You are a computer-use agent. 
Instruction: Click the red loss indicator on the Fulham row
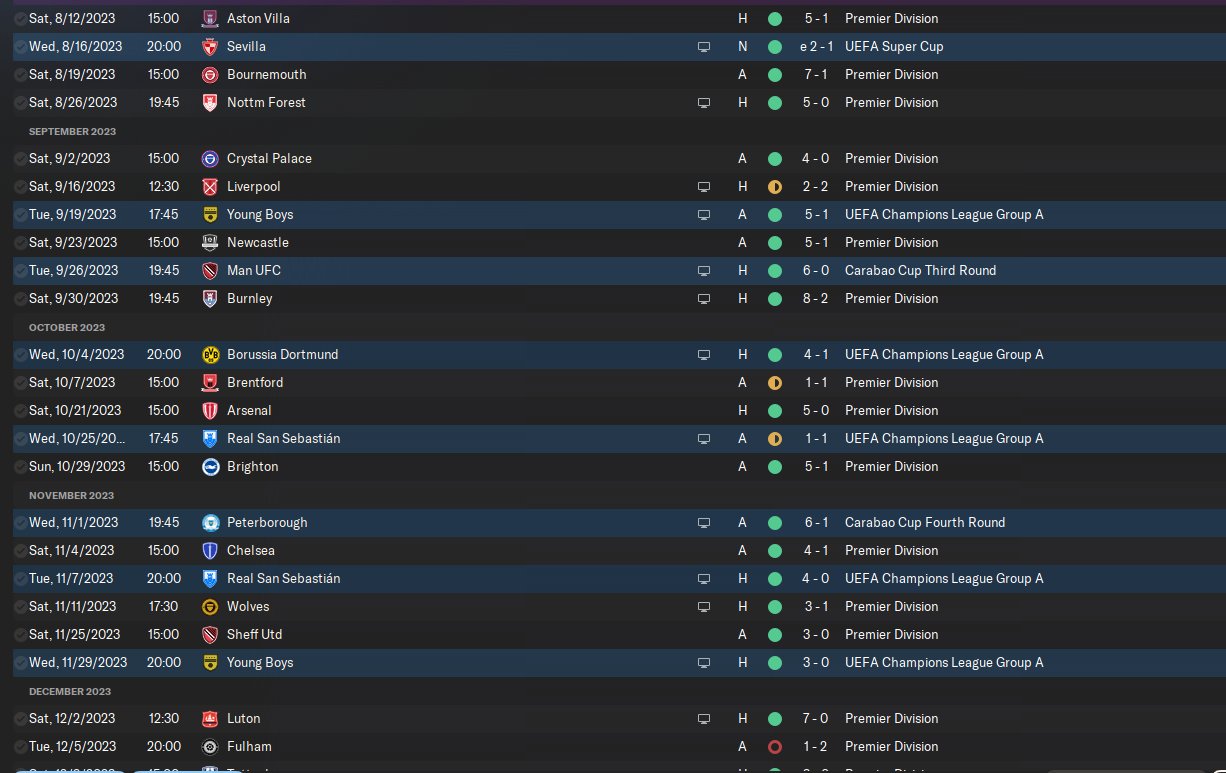click(774, 746)
